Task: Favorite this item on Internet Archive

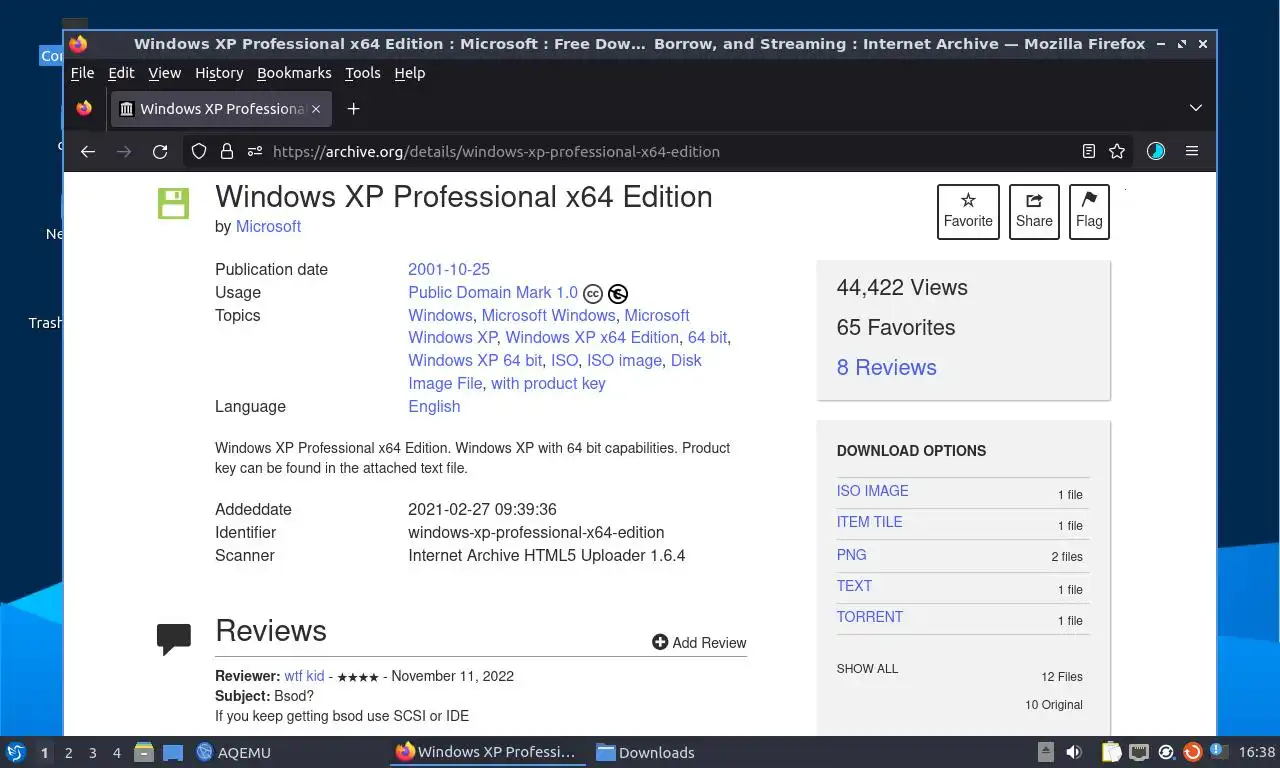Action: [x=968, y=212]
